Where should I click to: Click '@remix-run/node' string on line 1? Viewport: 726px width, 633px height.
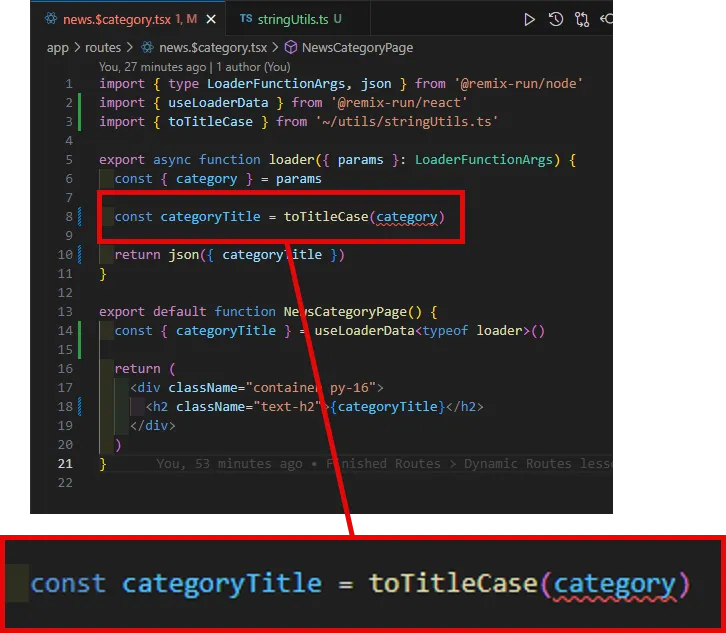pos(519,84)
